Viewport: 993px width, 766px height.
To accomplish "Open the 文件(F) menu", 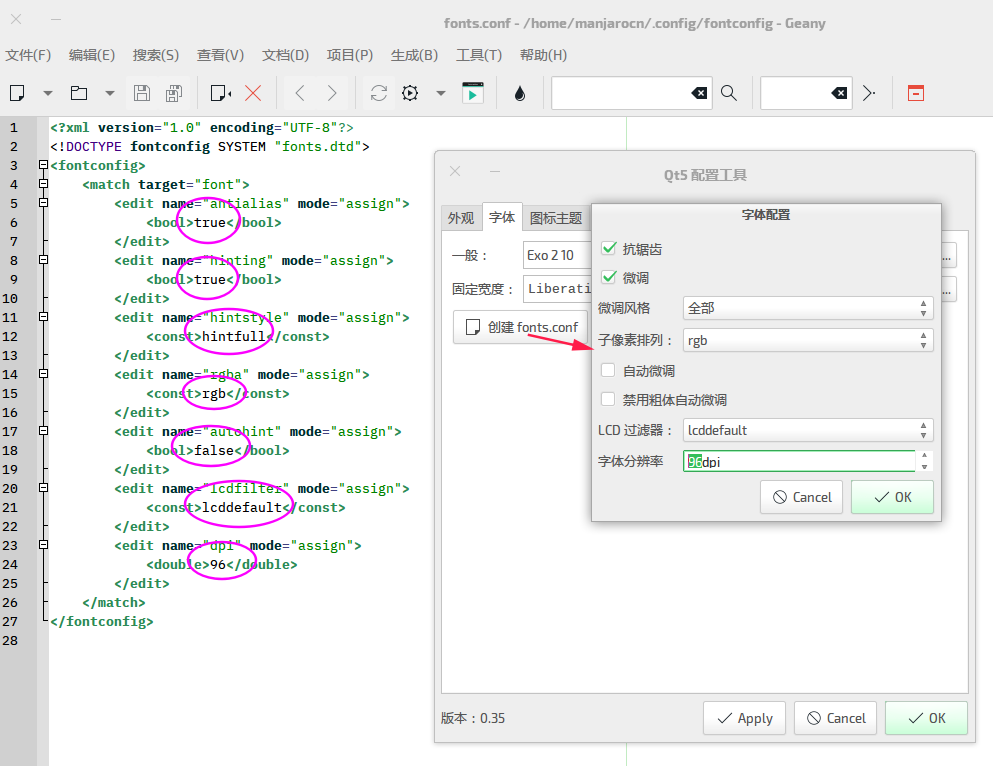I will click(x=28, y=55).
